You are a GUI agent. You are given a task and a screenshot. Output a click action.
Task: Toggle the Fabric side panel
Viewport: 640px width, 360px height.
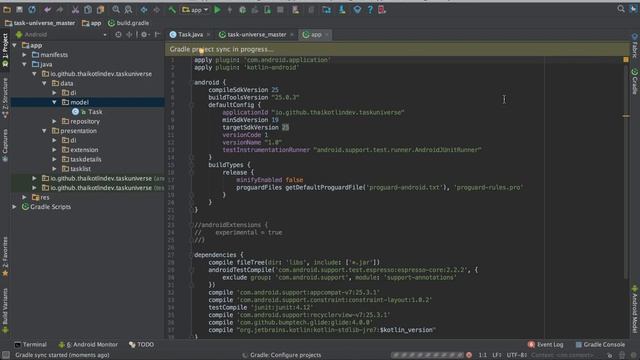(x=635, y=45)
